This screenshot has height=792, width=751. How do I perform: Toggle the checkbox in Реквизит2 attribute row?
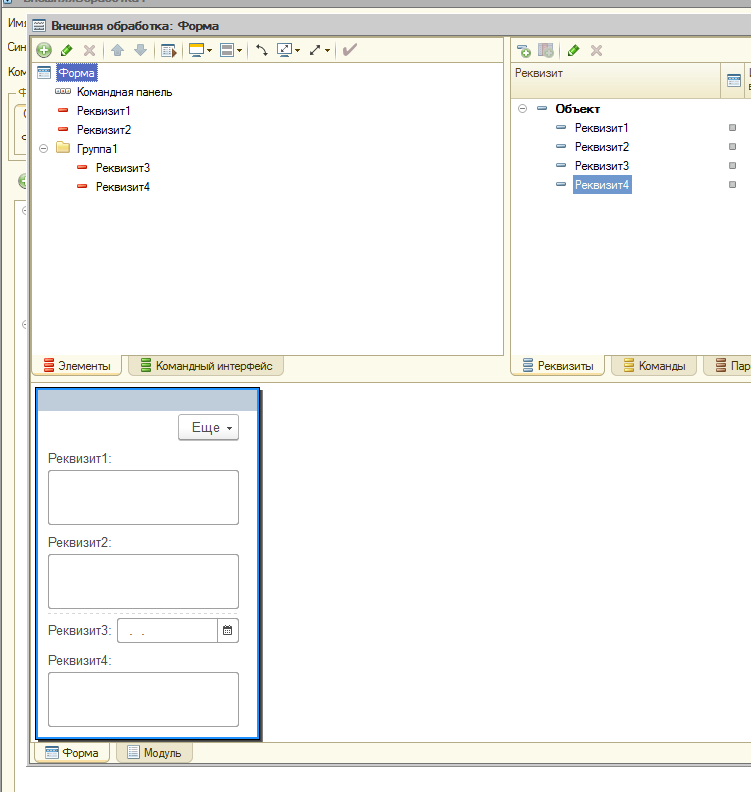[x=732, y=146]
